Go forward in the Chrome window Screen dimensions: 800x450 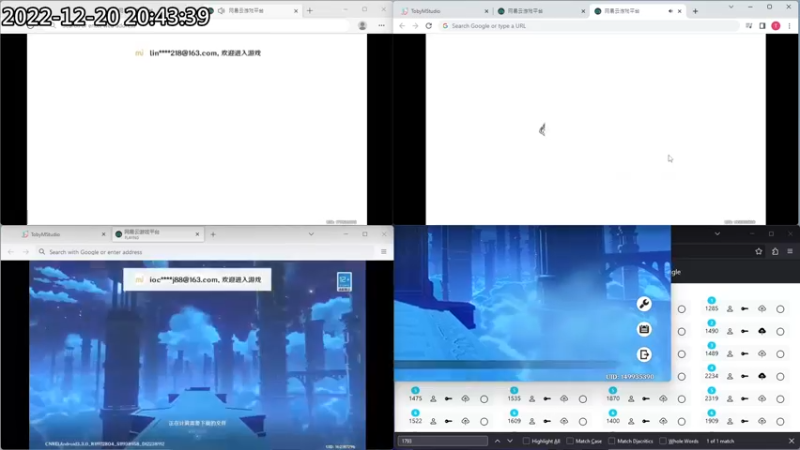tap(415, 26)
